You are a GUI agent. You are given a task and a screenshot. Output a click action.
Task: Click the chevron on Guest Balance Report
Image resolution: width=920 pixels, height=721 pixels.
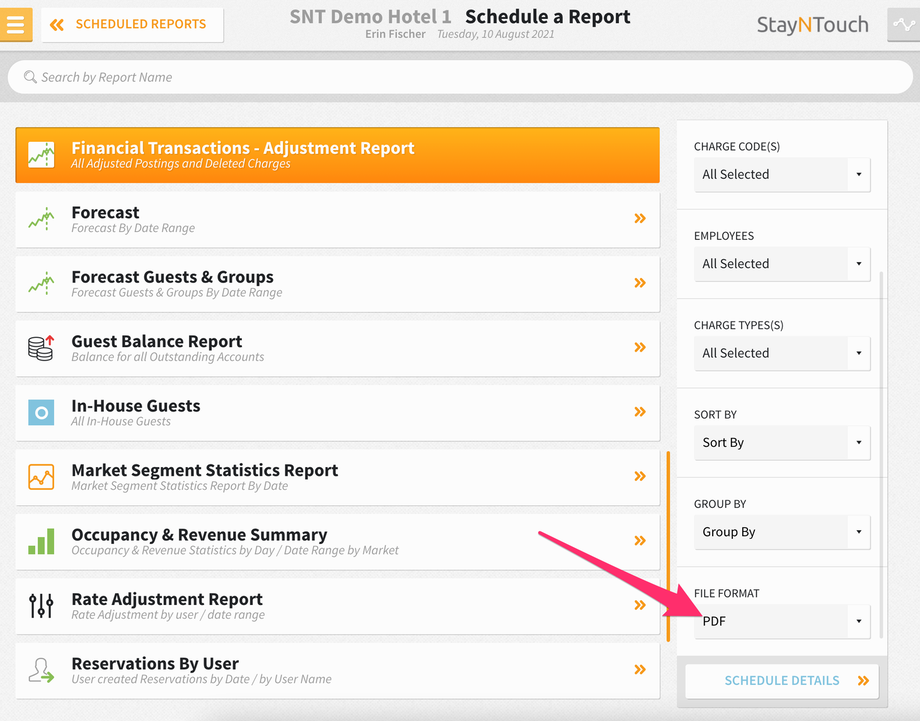(640, 347)
